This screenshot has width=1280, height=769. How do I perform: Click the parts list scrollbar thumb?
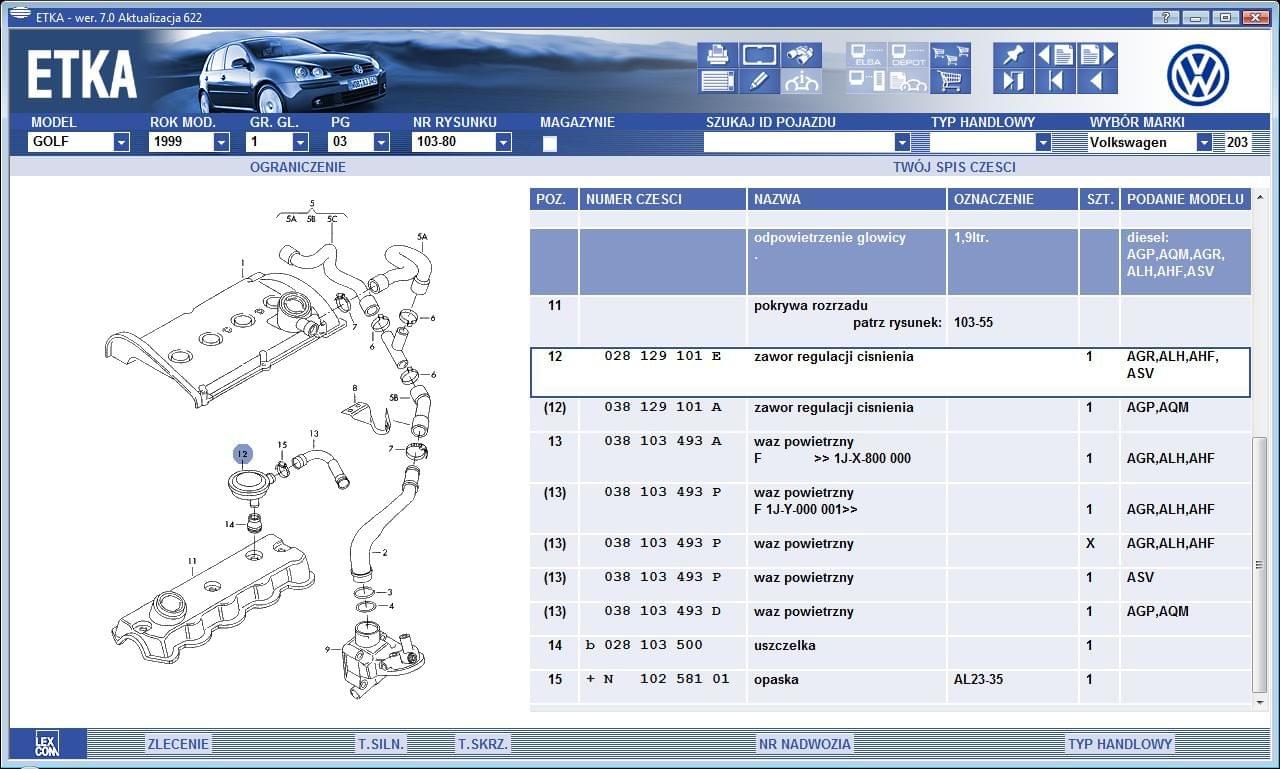coord(1260,565)
